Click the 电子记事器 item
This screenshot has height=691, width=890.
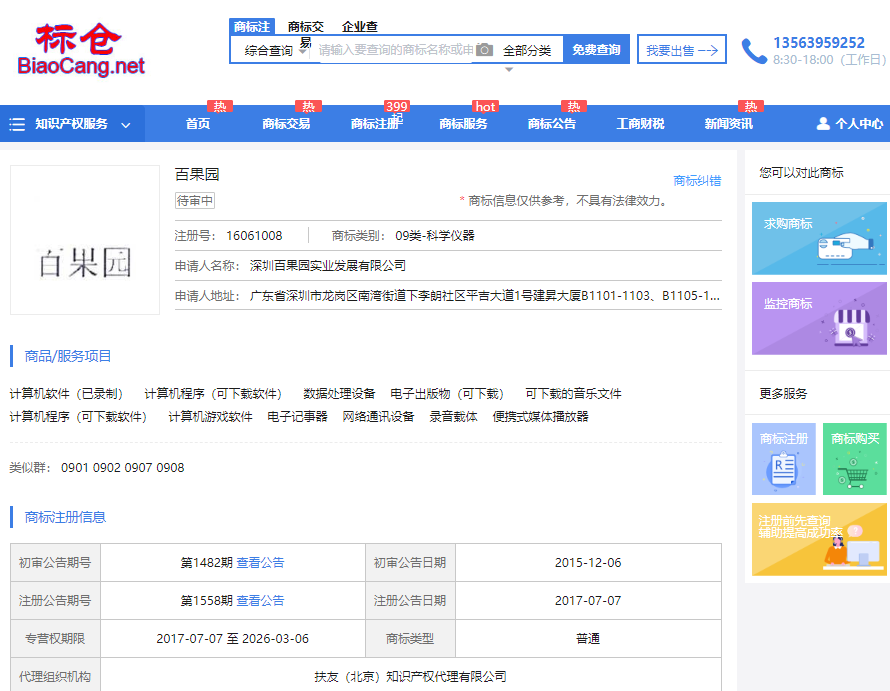297,417
